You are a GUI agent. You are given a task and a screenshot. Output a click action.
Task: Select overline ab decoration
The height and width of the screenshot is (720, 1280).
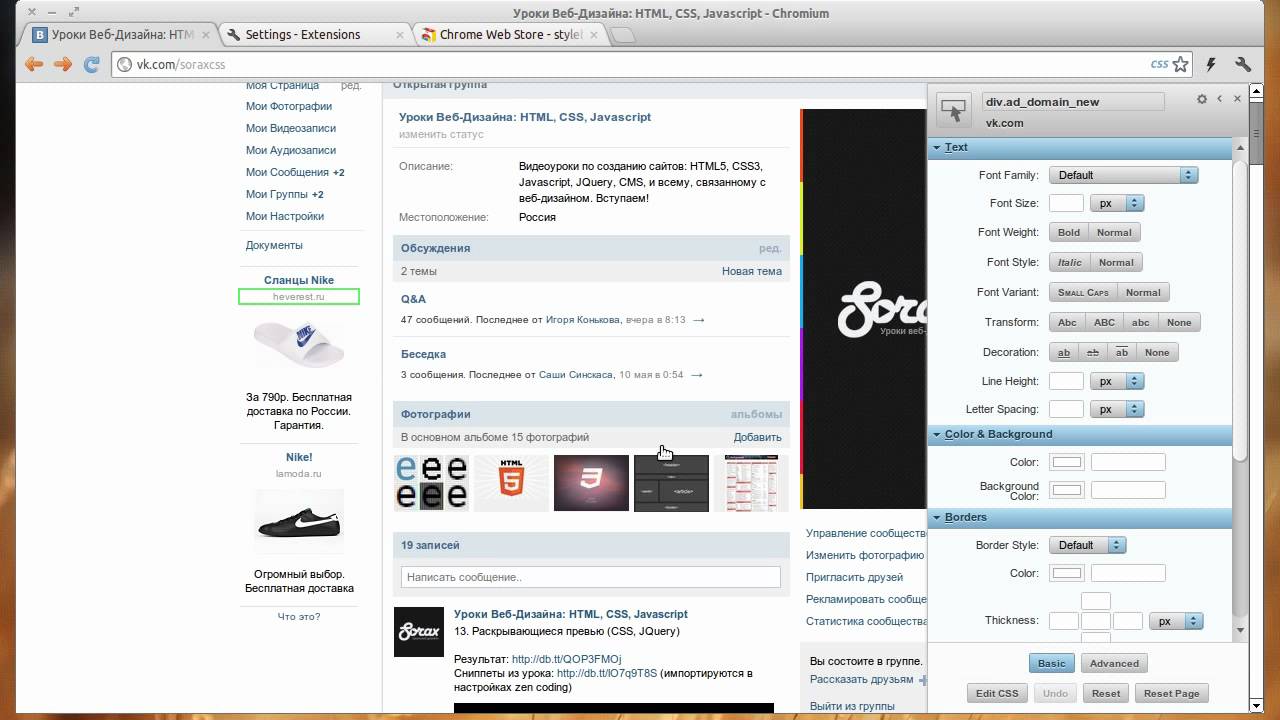tap(1122, 352)
